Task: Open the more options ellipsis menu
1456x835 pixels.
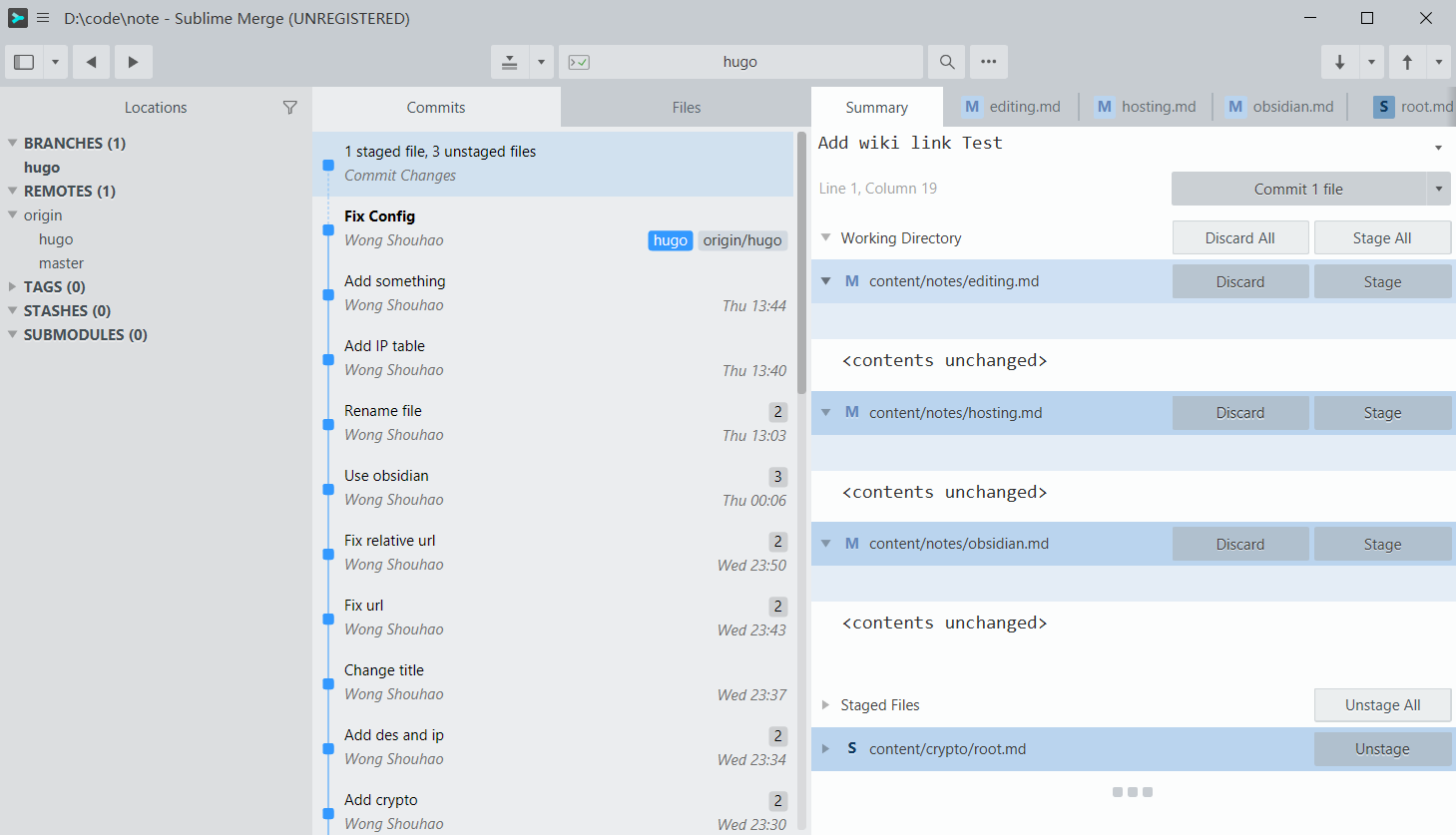Action: [x=988, y=62]
